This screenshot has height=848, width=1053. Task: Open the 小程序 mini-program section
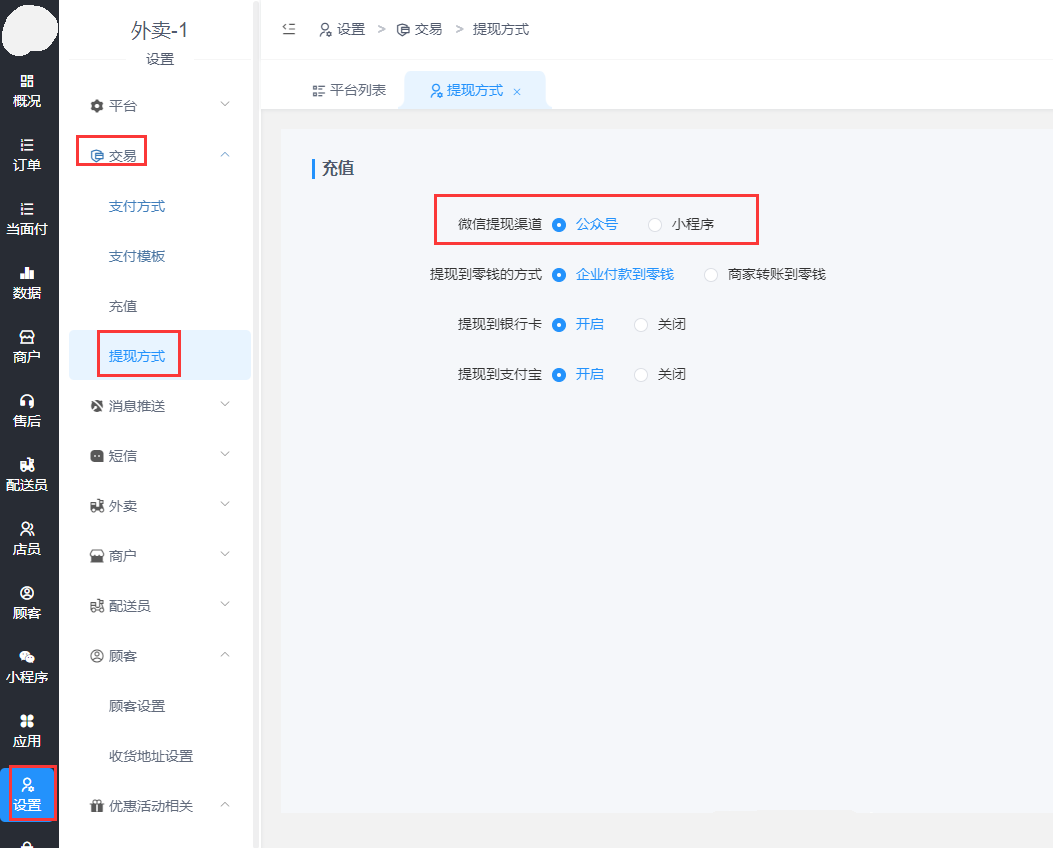[27, 667]
